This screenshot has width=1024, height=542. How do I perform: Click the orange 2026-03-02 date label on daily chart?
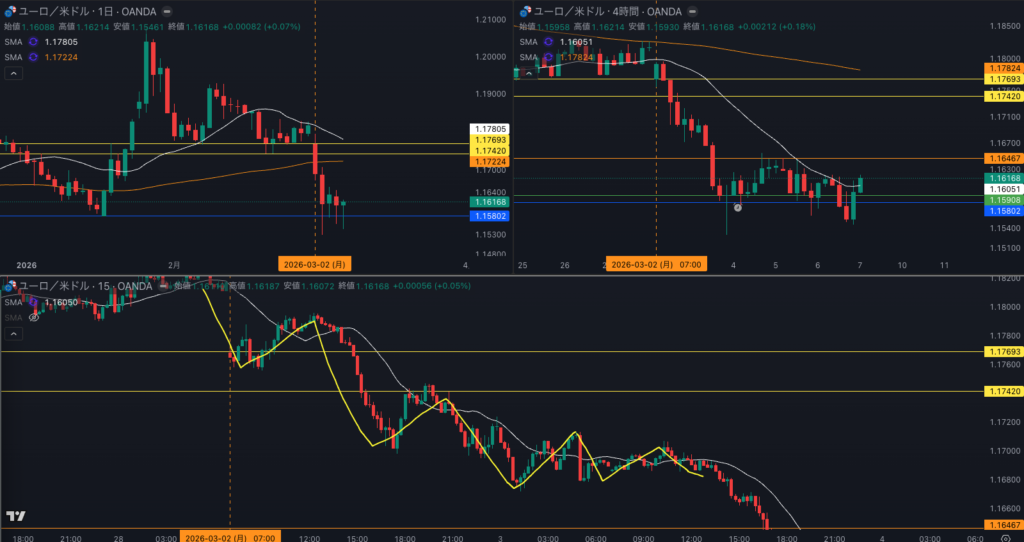pyautogui.click(x=315, y=265)
